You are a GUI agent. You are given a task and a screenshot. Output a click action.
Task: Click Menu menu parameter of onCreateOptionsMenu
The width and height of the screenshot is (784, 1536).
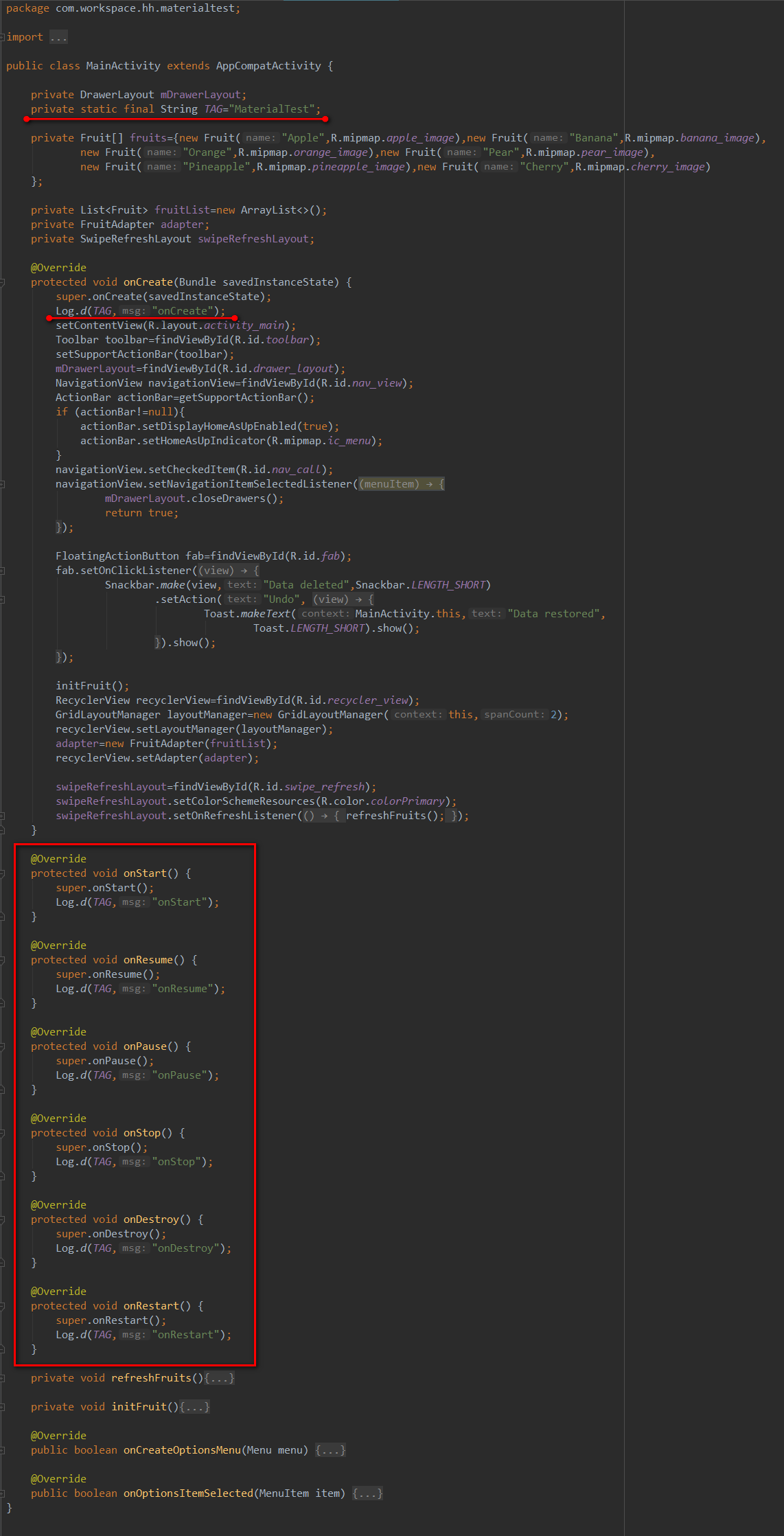tap(275, 1450)
